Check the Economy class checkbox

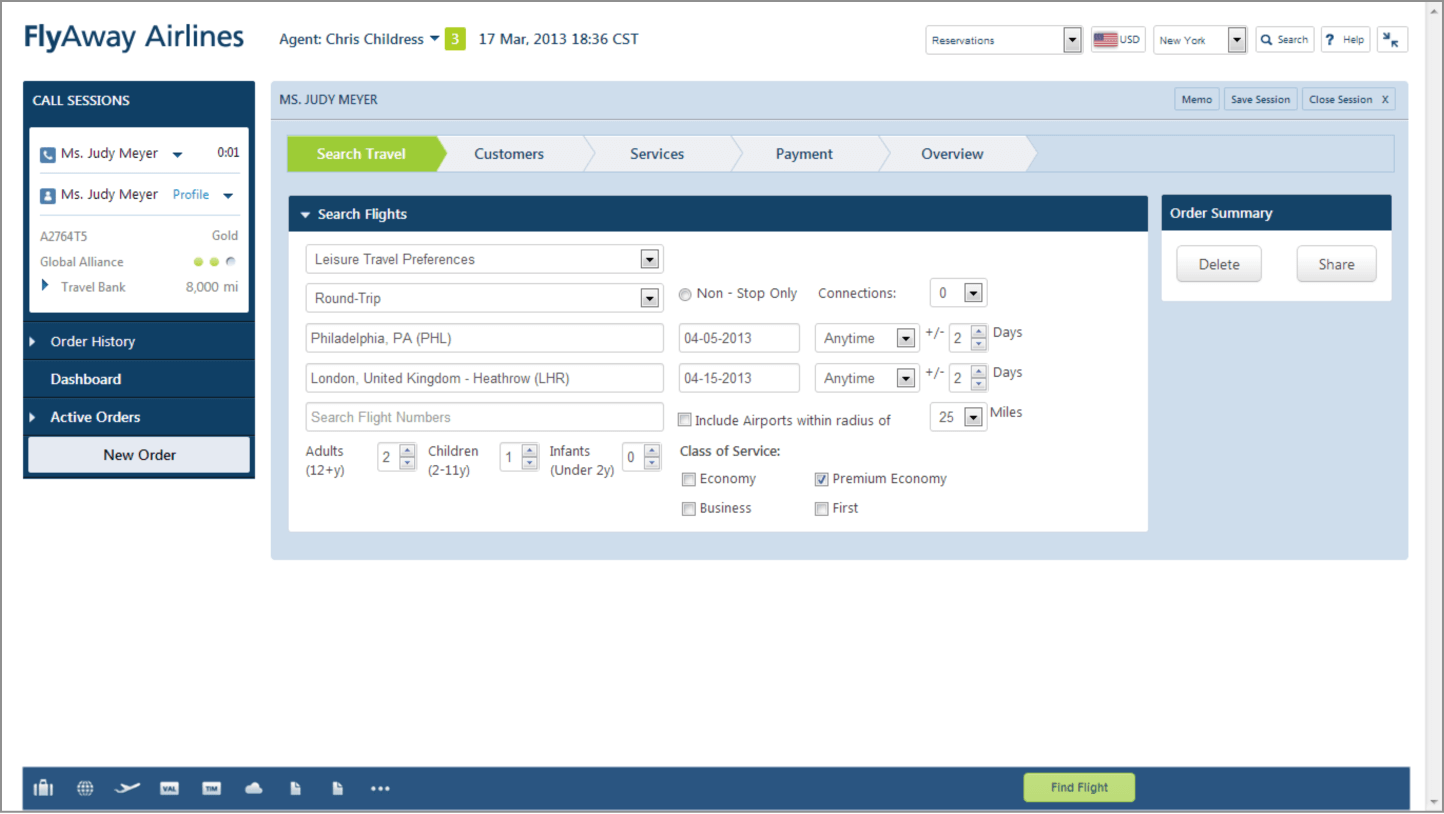[x=688, y=480]
